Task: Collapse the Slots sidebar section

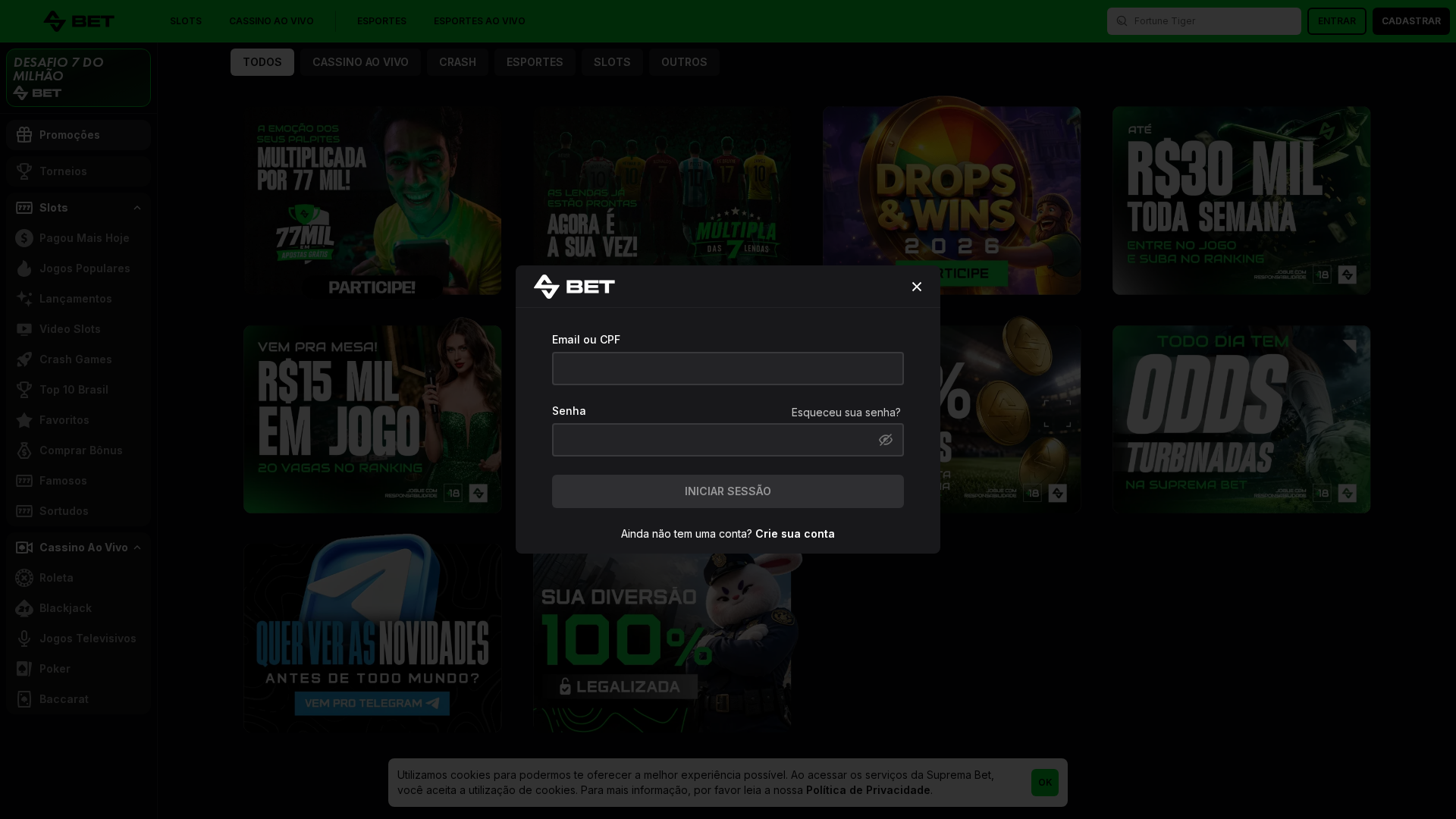Action: (x=137, y=208)
